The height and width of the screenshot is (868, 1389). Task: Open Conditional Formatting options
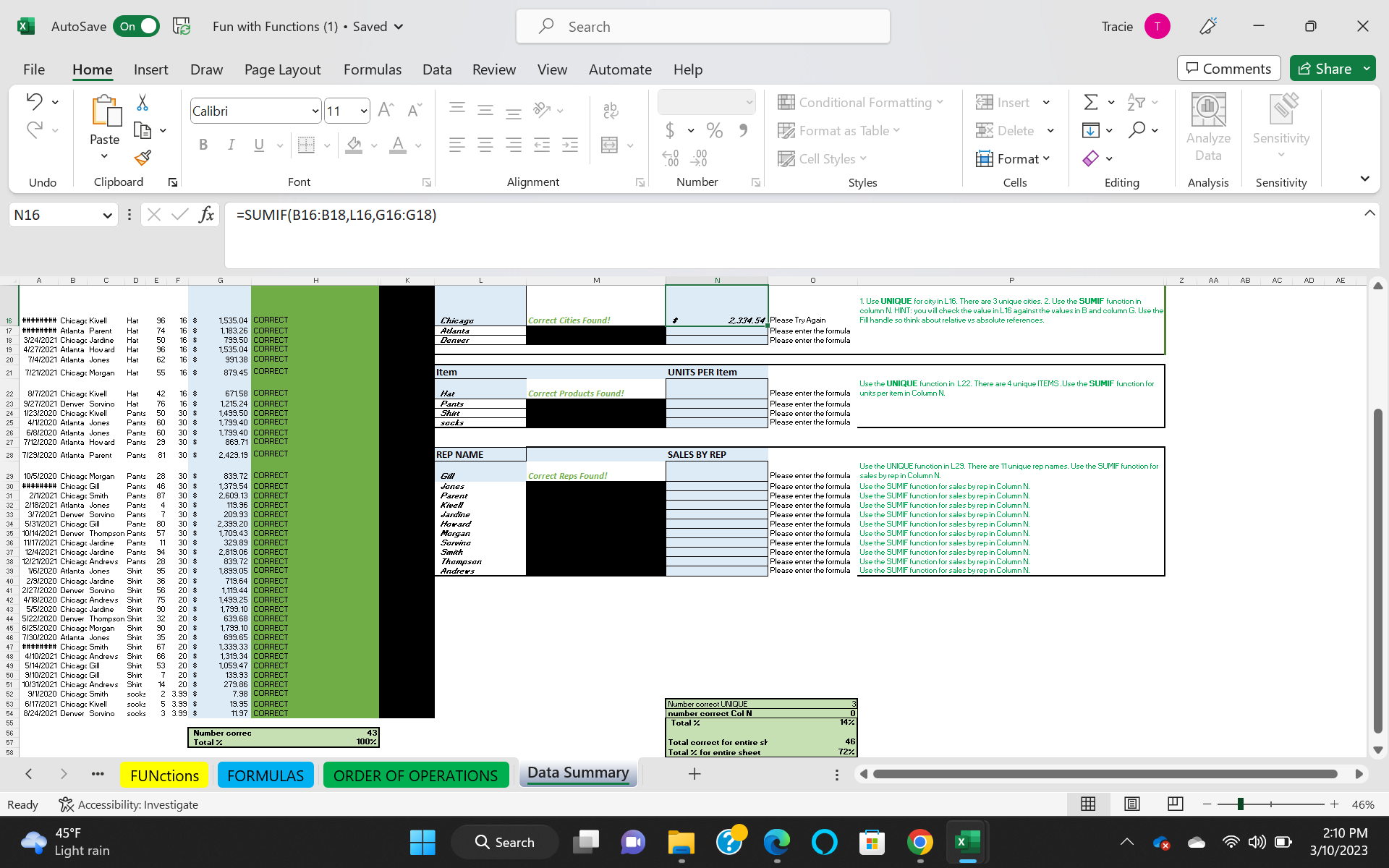pyautogui.click(x=860, y=102)
